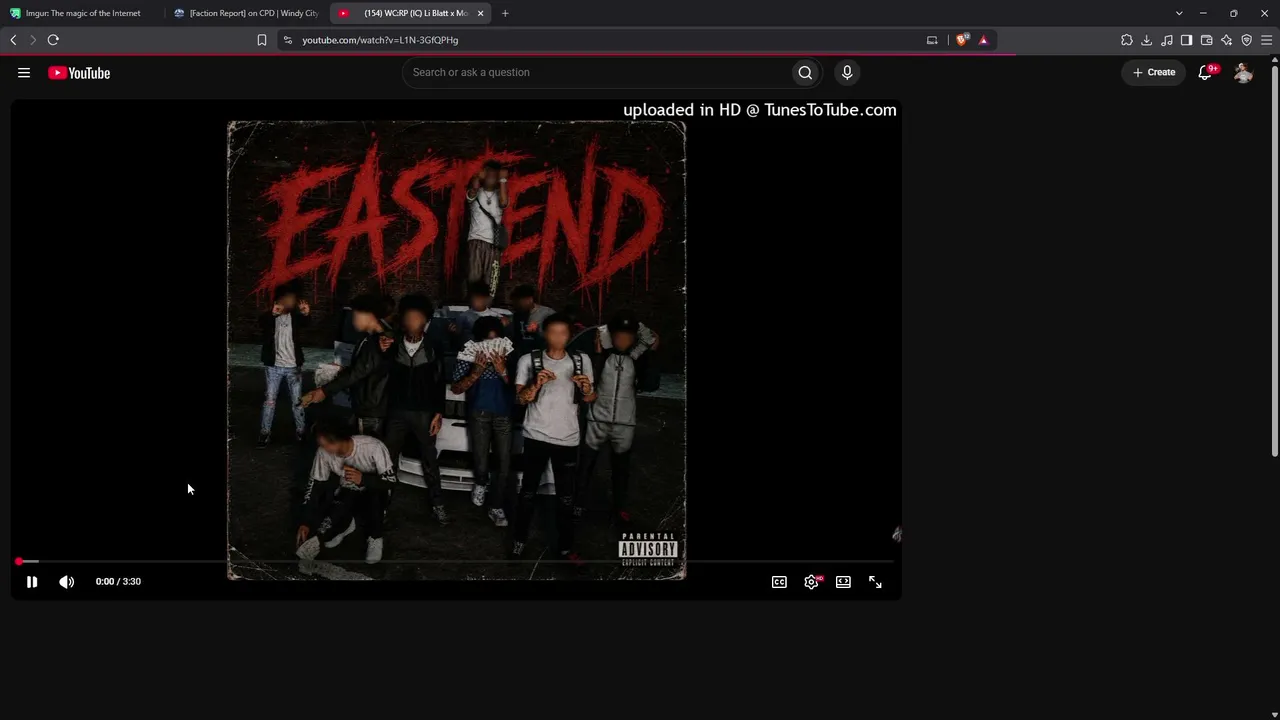Select the WC:RP Li Blatt YouTube tab

point(410,13)
